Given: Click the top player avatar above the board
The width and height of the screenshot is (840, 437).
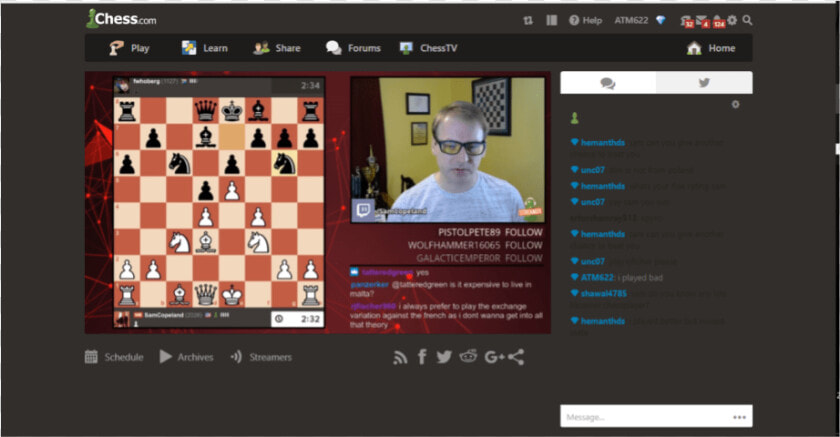Looking at the screenshot, I should click(x=122, y=86).
